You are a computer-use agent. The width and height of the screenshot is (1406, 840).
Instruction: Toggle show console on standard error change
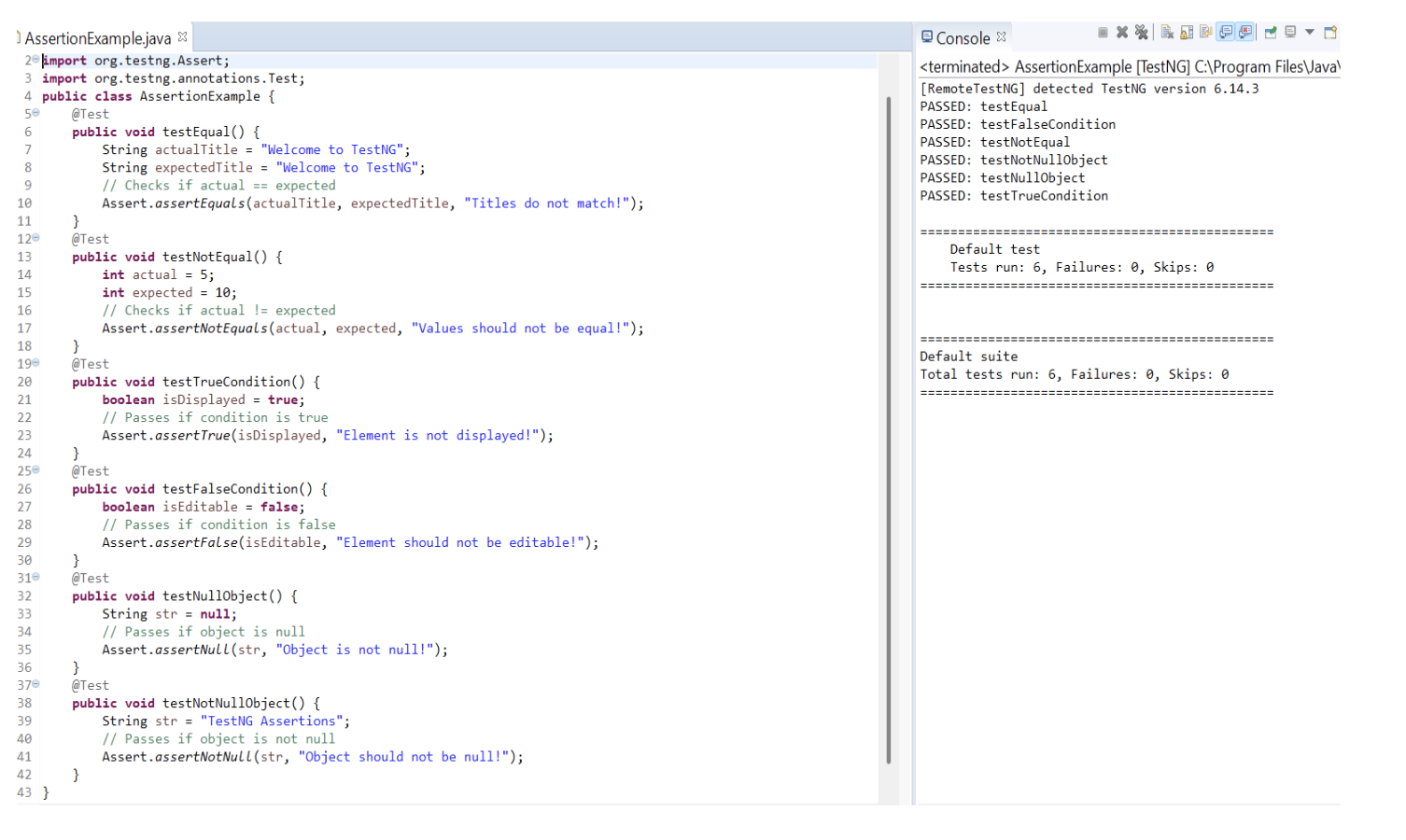[x=1245, y=33]
